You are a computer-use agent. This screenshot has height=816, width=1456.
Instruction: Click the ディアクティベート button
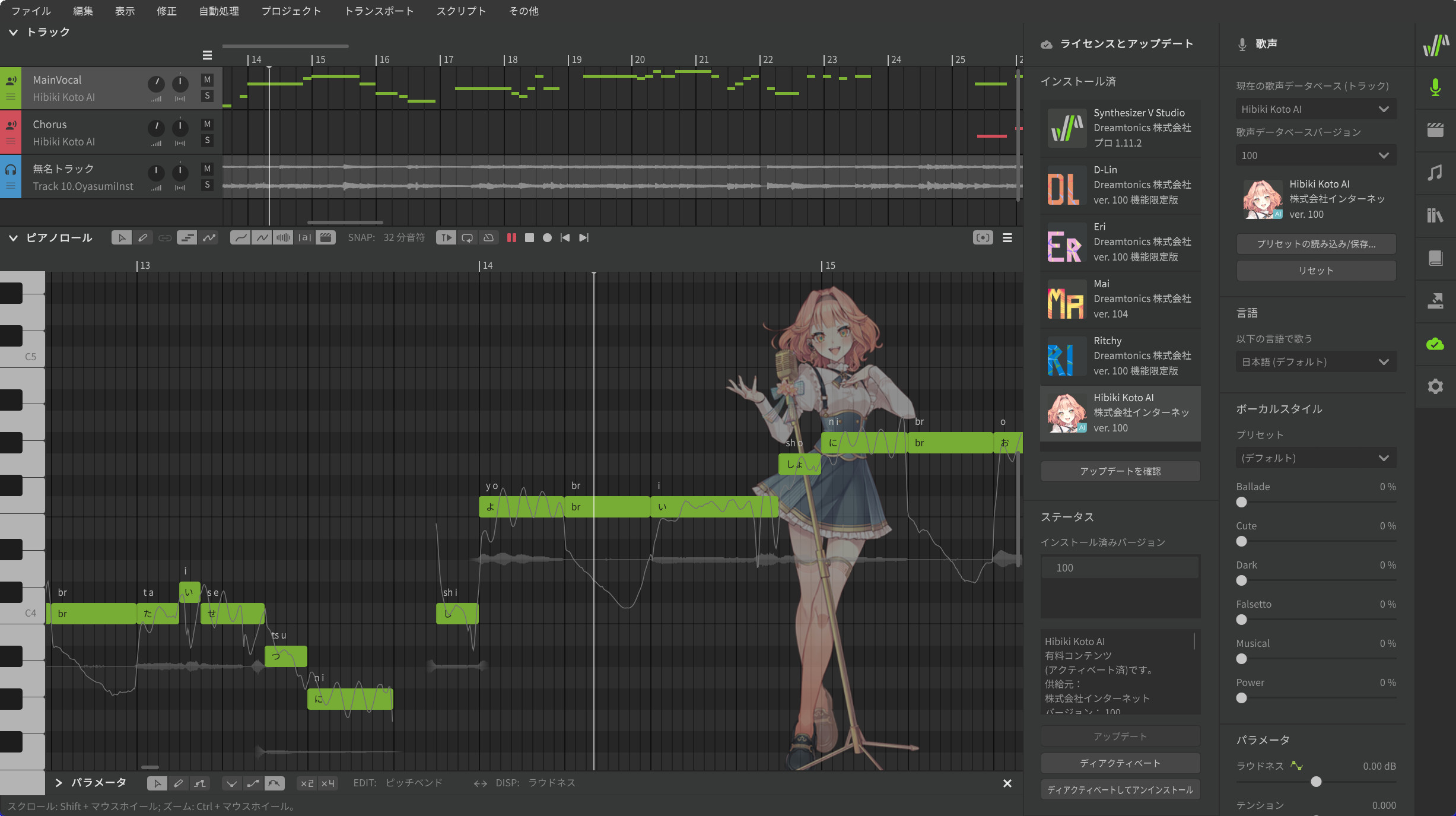click(x=1120, y=763)
